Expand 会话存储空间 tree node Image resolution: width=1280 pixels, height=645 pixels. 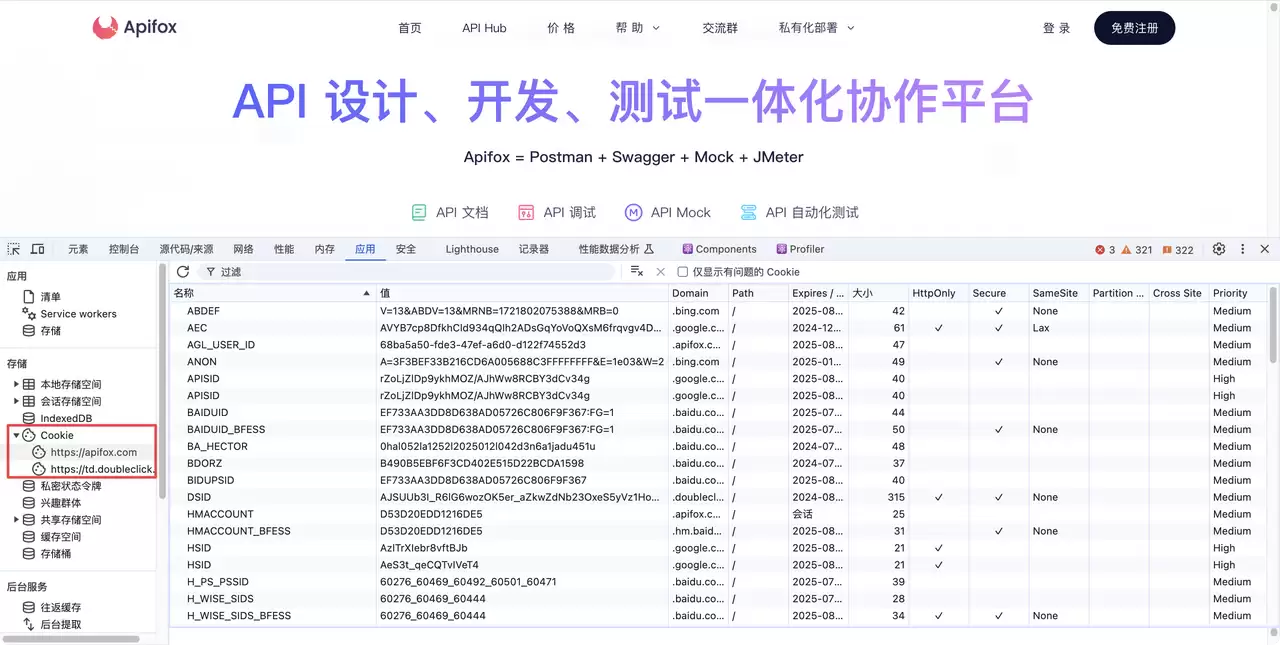click(16, 401)
